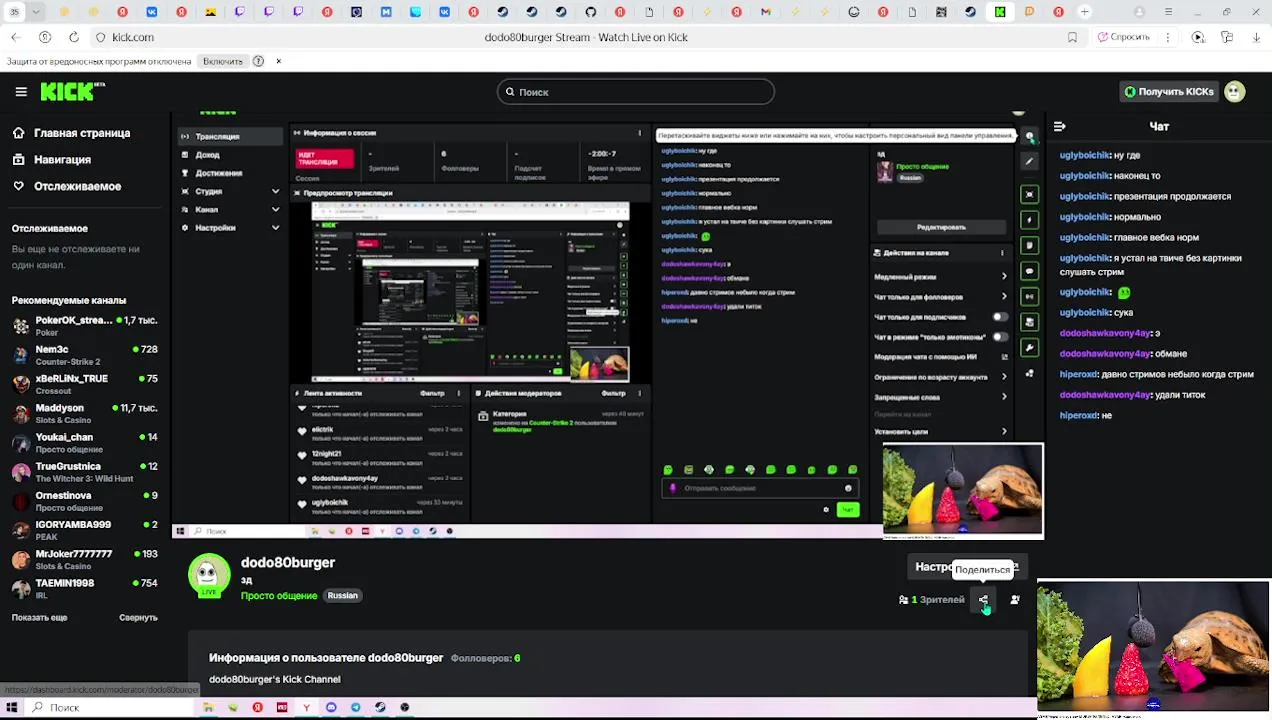
Task: Select Достижения in dashboard menu
Action: (x=219, y=173)
